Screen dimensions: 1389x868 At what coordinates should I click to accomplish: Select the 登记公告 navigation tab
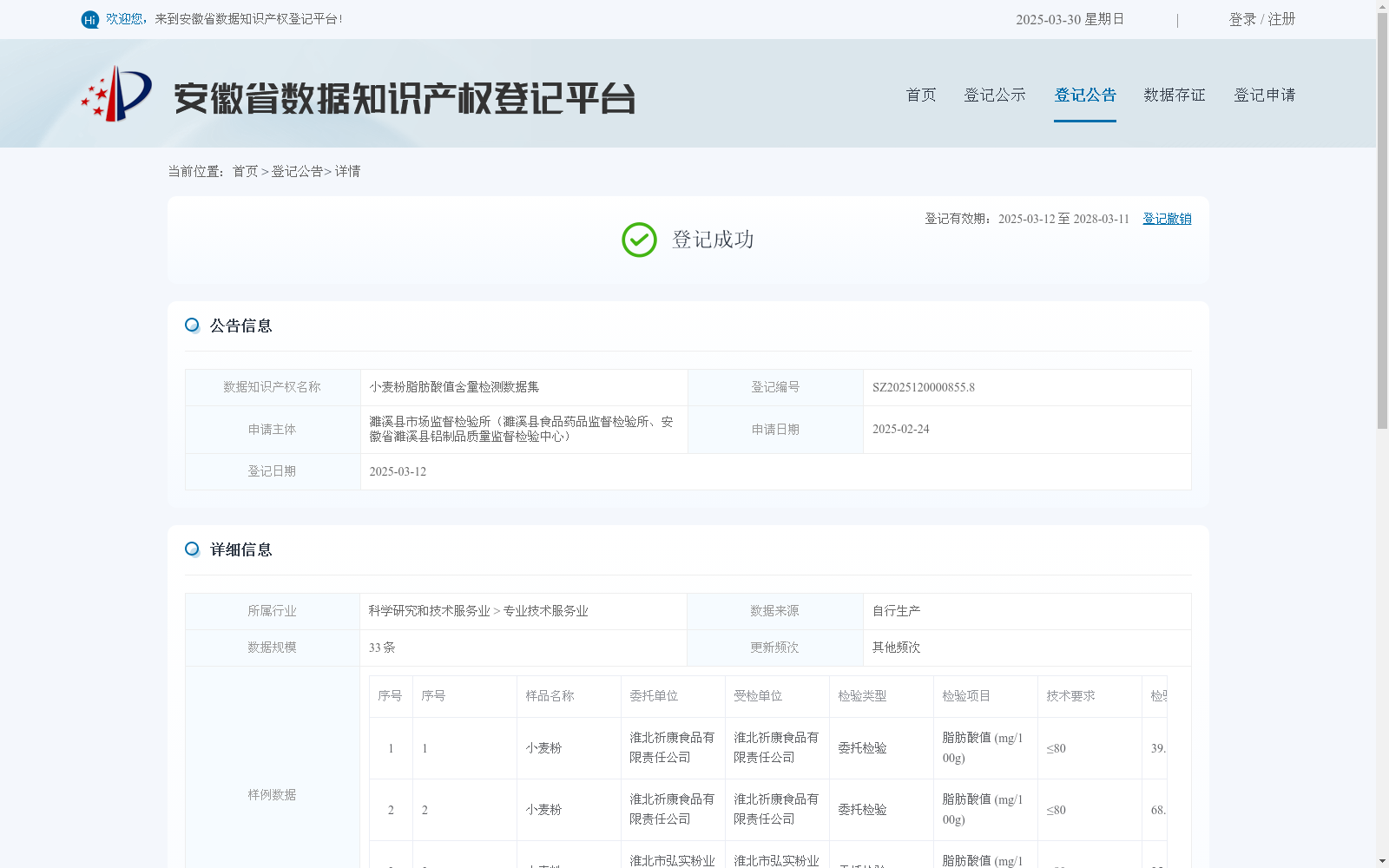1085,95
